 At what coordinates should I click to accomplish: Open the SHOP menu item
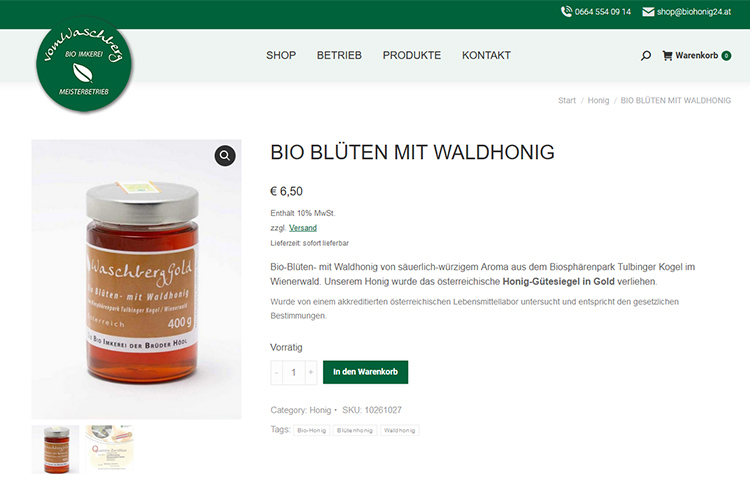pos(281,56)
